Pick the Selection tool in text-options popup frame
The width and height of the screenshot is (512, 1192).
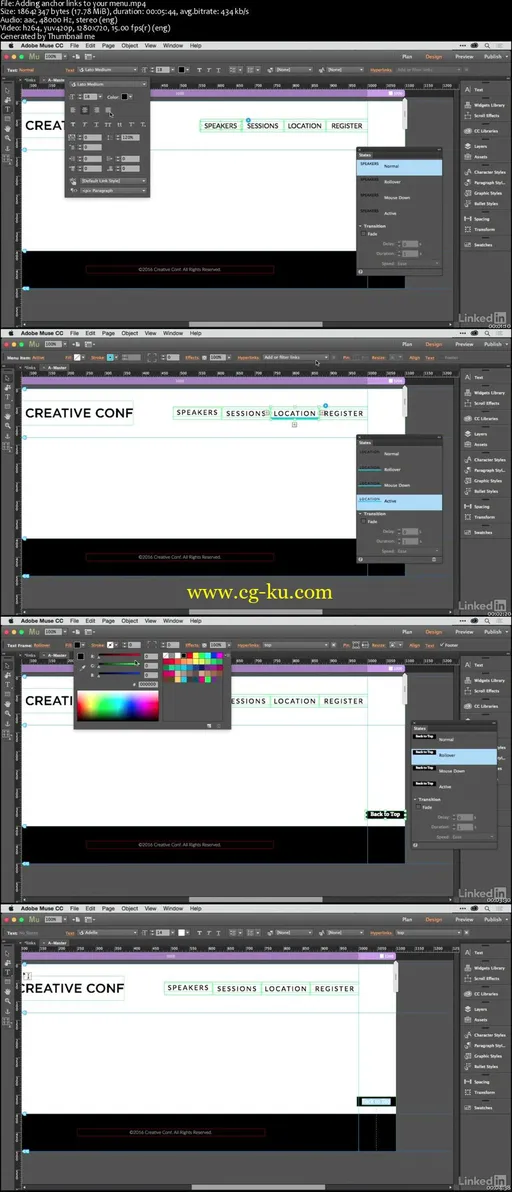coord(8,90)
